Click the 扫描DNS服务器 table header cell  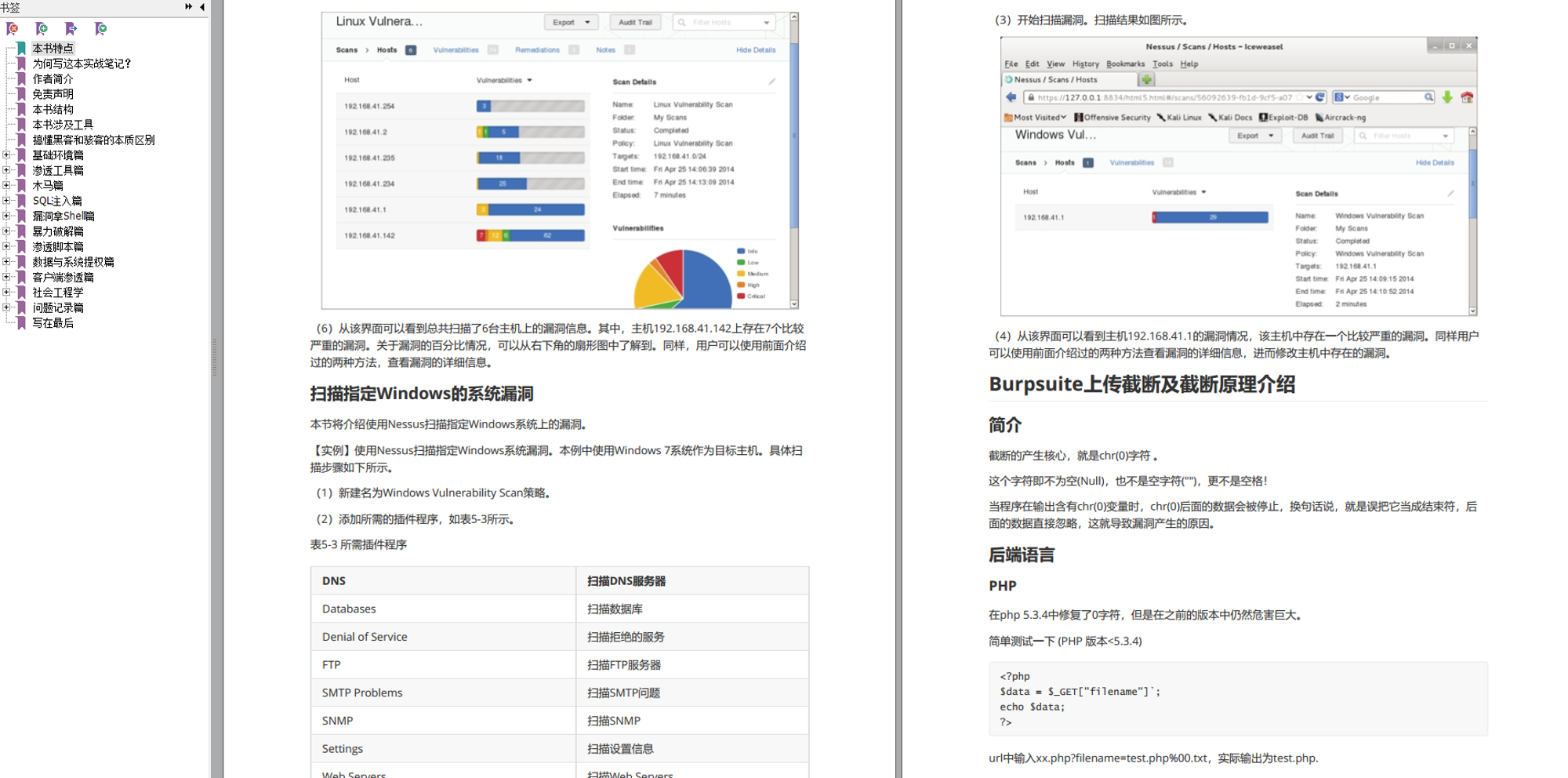click(x=692, y=581)
